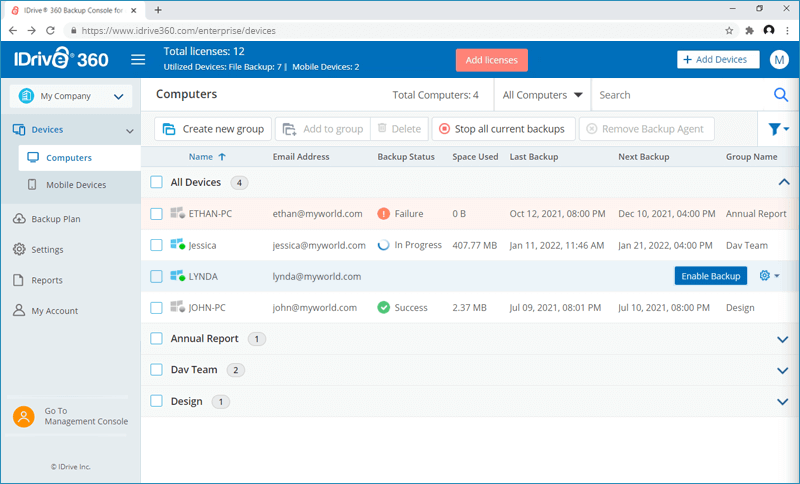The height and width of the screenshot is (484, 800).
Task: Bookmark this page with star icon
Action: pos(729,31)
